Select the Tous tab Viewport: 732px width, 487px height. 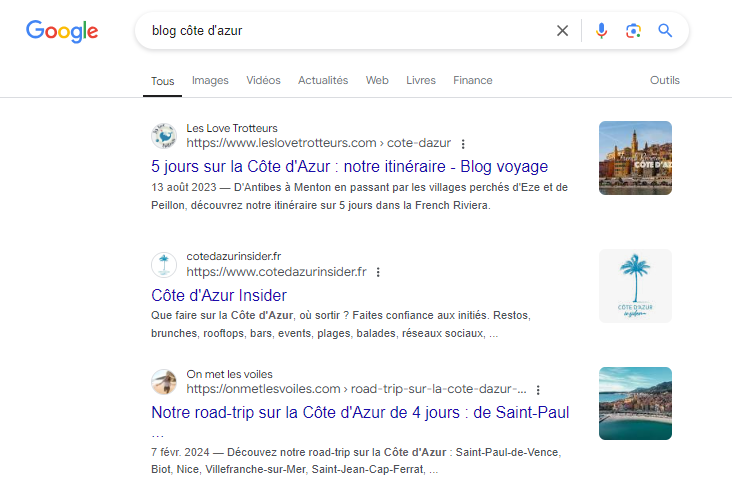click(162, 81)
